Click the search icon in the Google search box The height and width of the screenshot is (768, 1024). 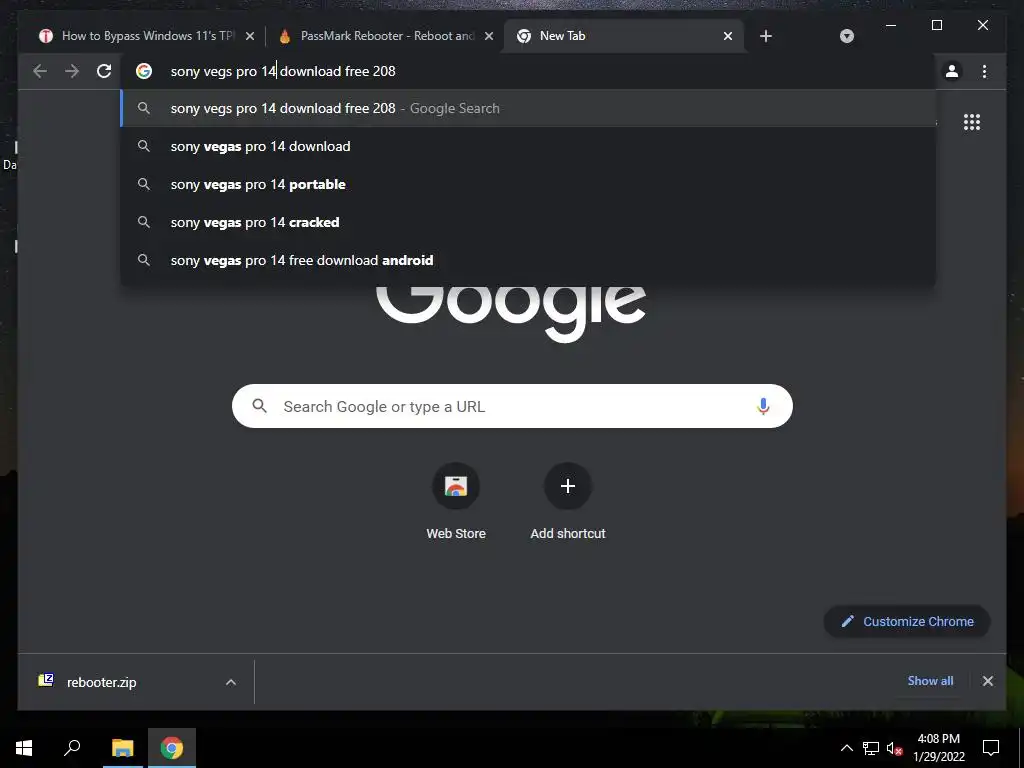click(x=260, y=406)
